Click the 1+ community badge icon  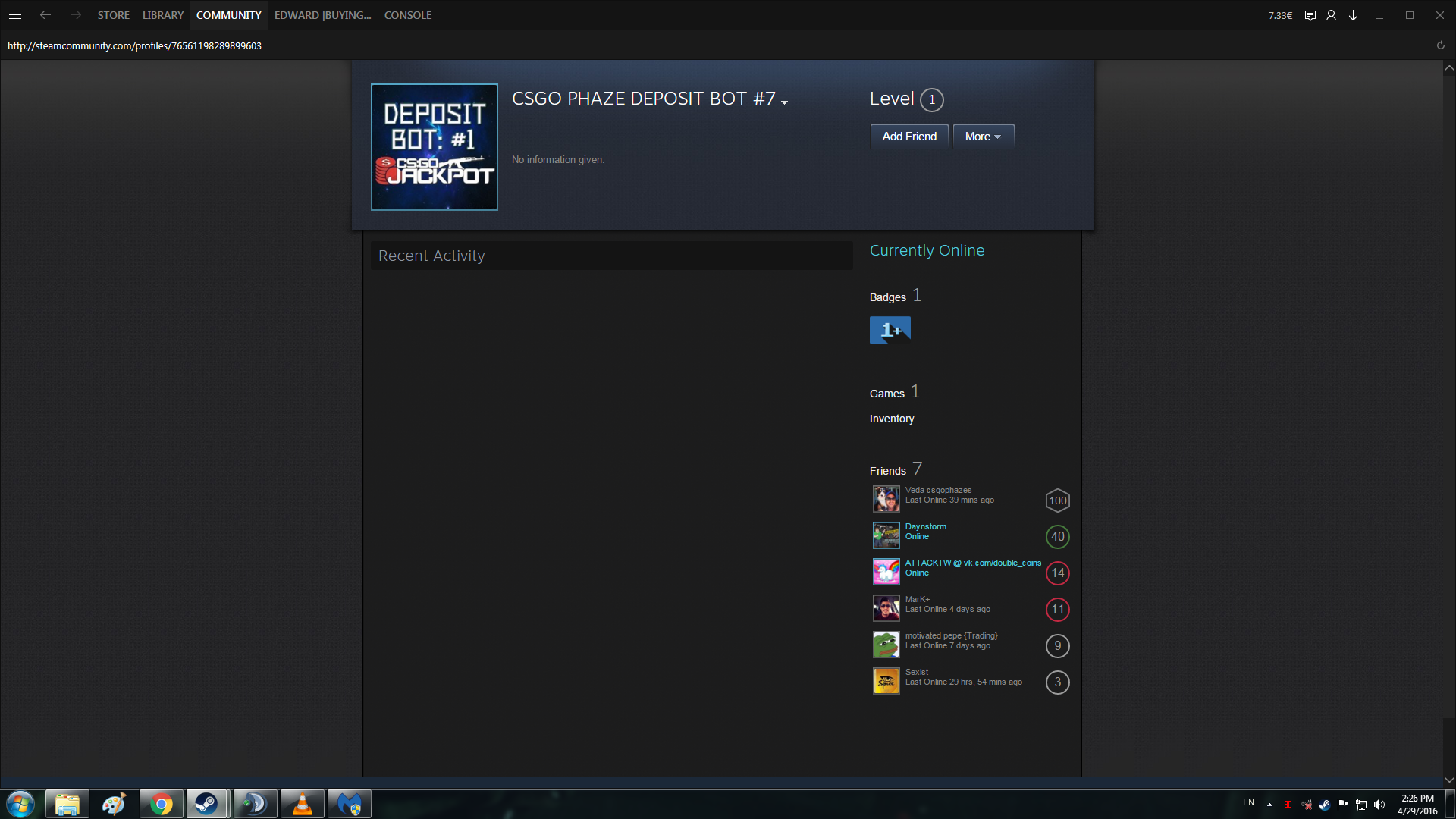click(x=890, y=331)
